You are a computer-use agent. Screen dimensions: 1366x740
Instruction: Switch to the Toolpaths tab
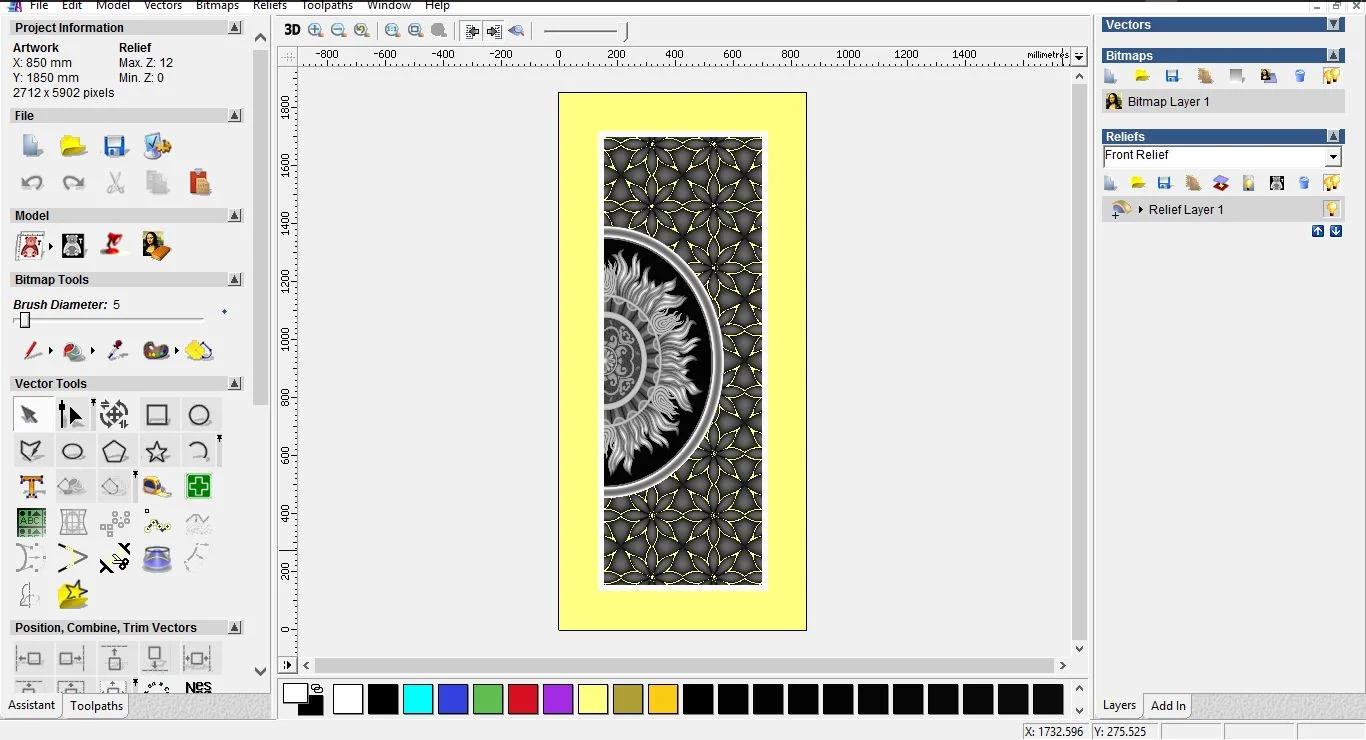click(97, 705)
